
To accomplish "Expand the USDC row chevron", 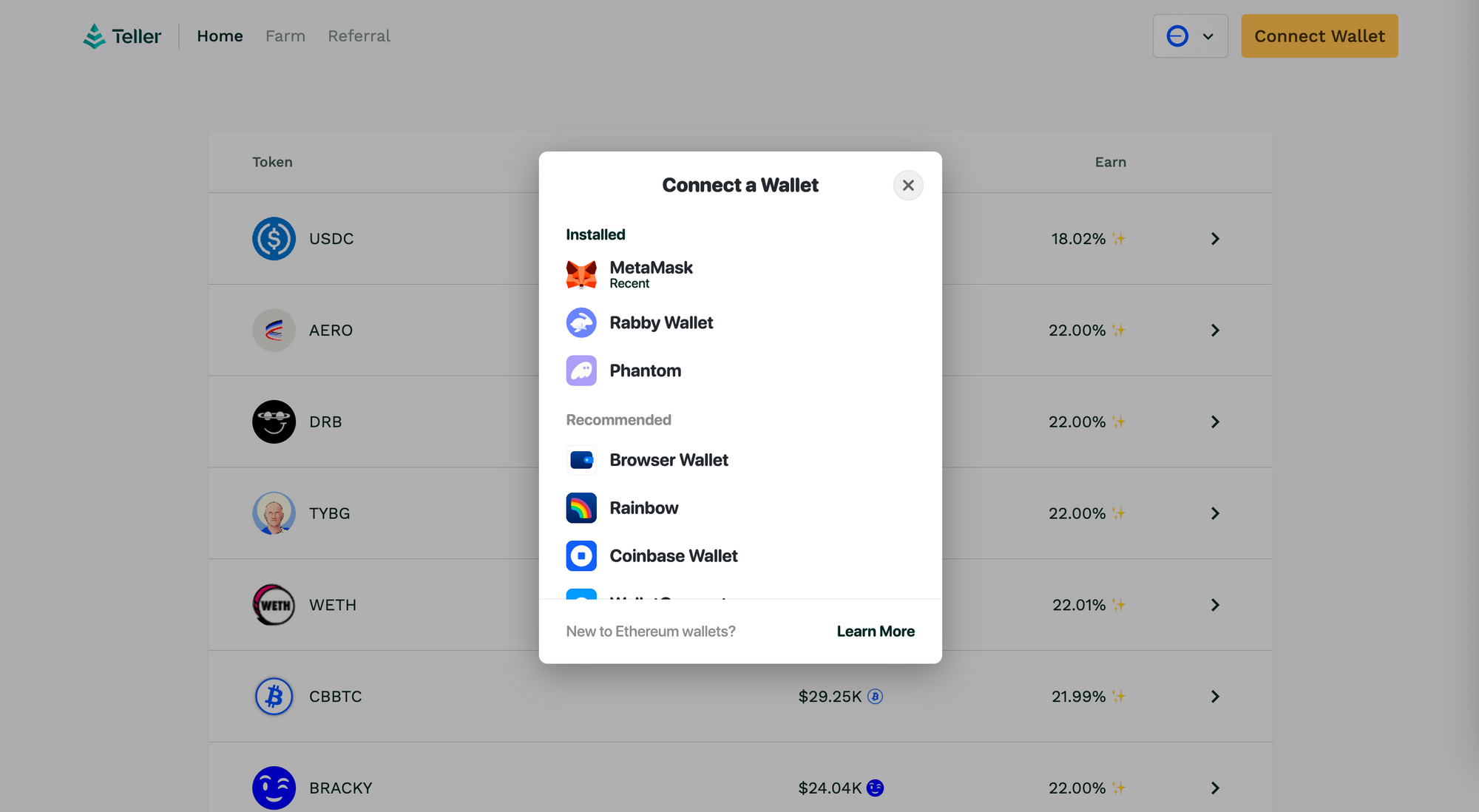I will tap(1215, 239).
